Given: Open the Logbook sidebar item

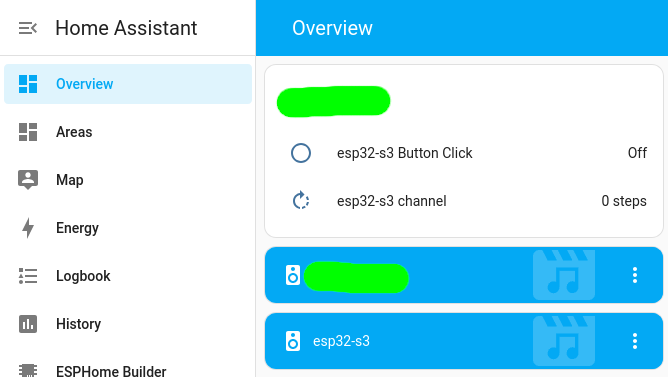Looking at the screenshot, I should pos(128,276).
